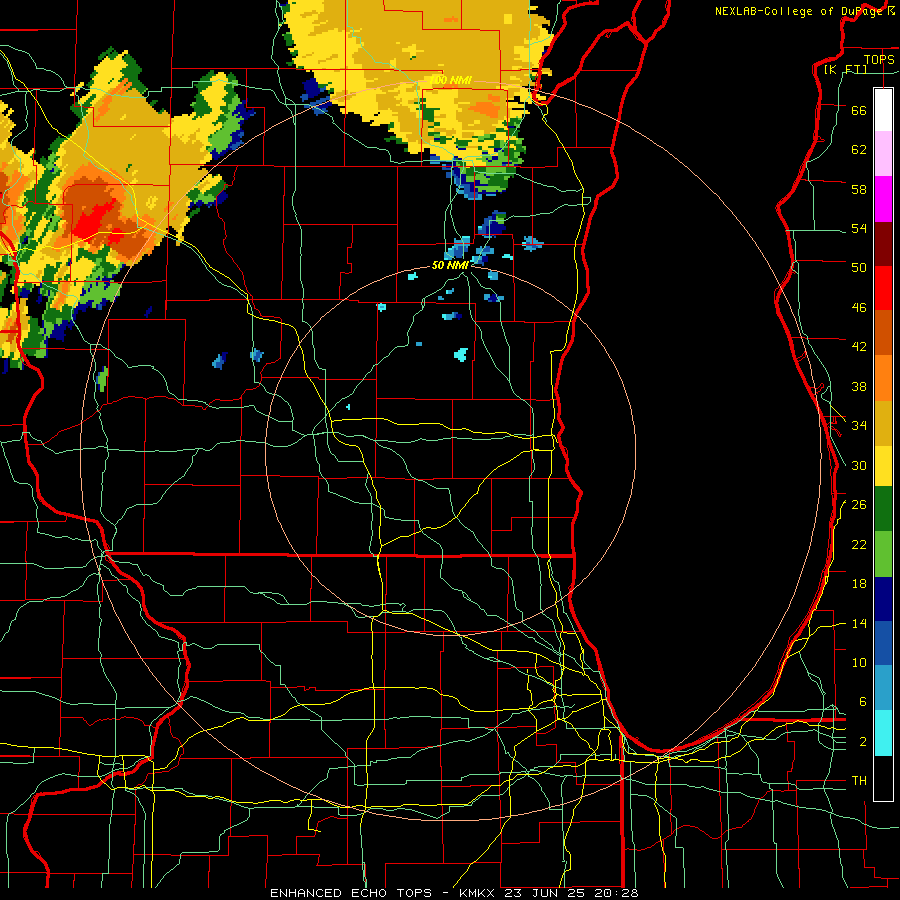Choose the cyan legend swatch
Viewport: 900px width, 900px height.
(x=883, y=733)
